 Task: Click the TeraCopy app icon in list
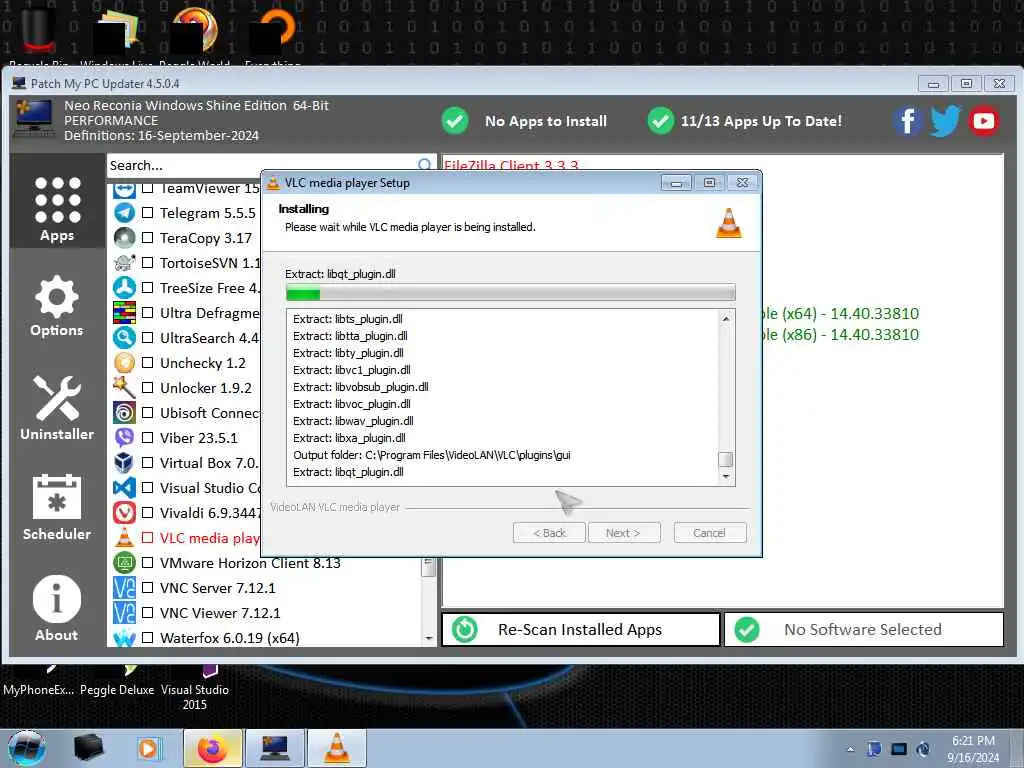pyautogui.click(x=124, y=238)
